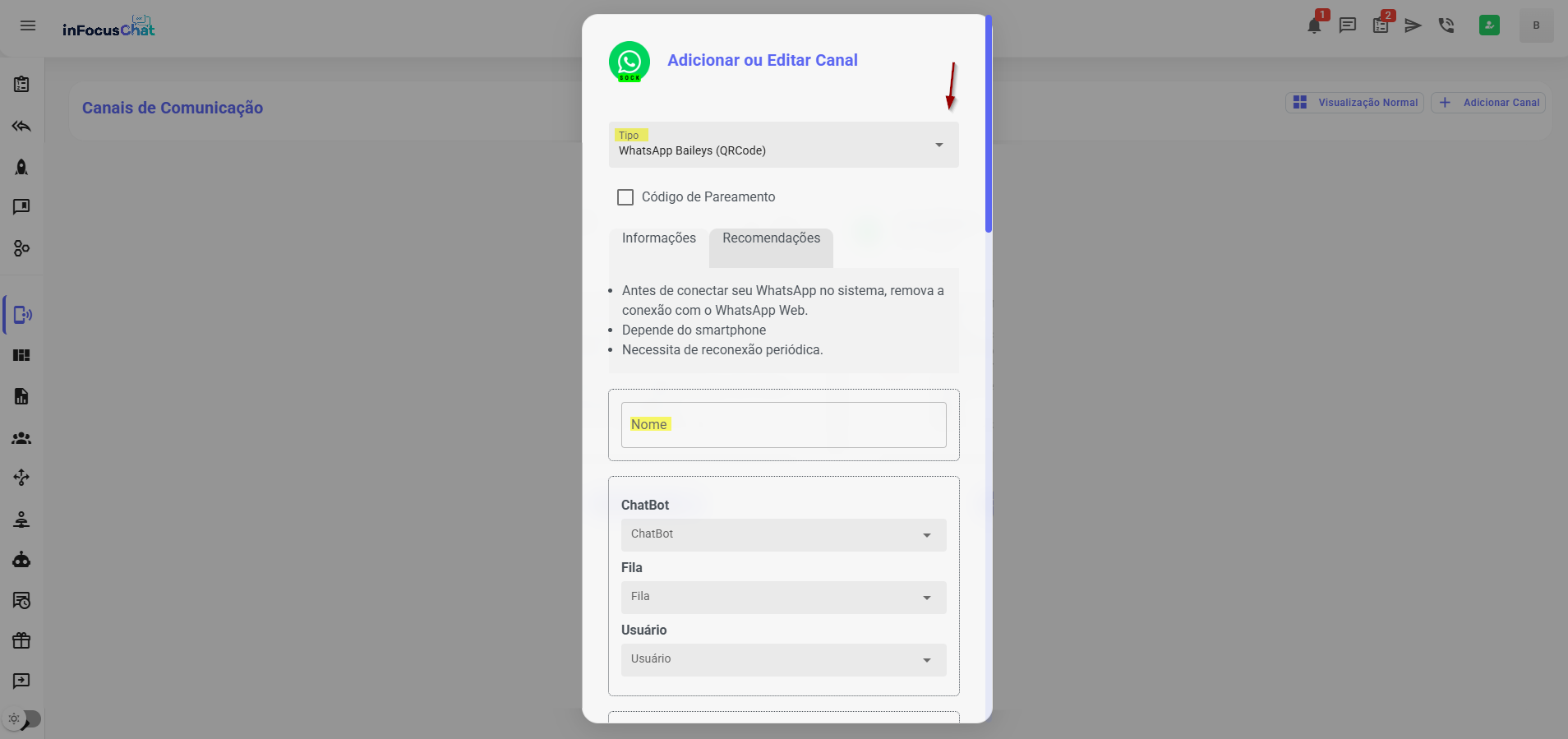Toggle the hamburger menu in the header

pos(28,25)
